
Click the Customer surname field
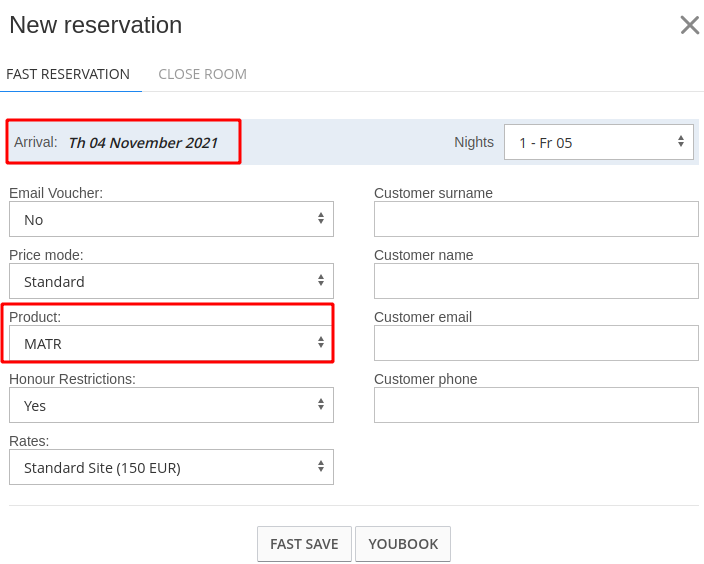[536, 219]
